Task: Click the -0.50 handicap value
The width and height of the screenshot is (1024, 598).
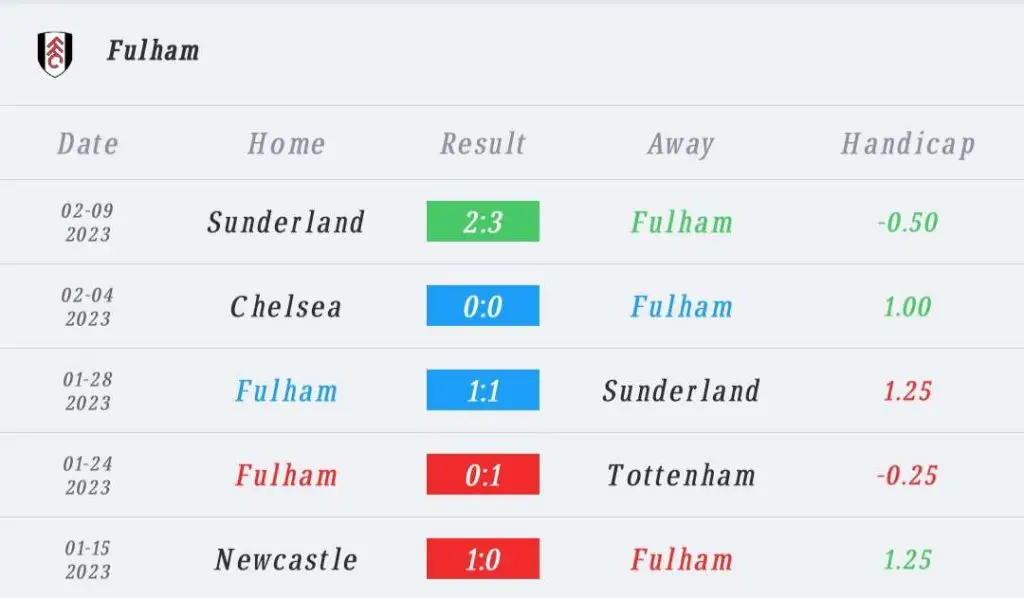Action: click(908, 223)
